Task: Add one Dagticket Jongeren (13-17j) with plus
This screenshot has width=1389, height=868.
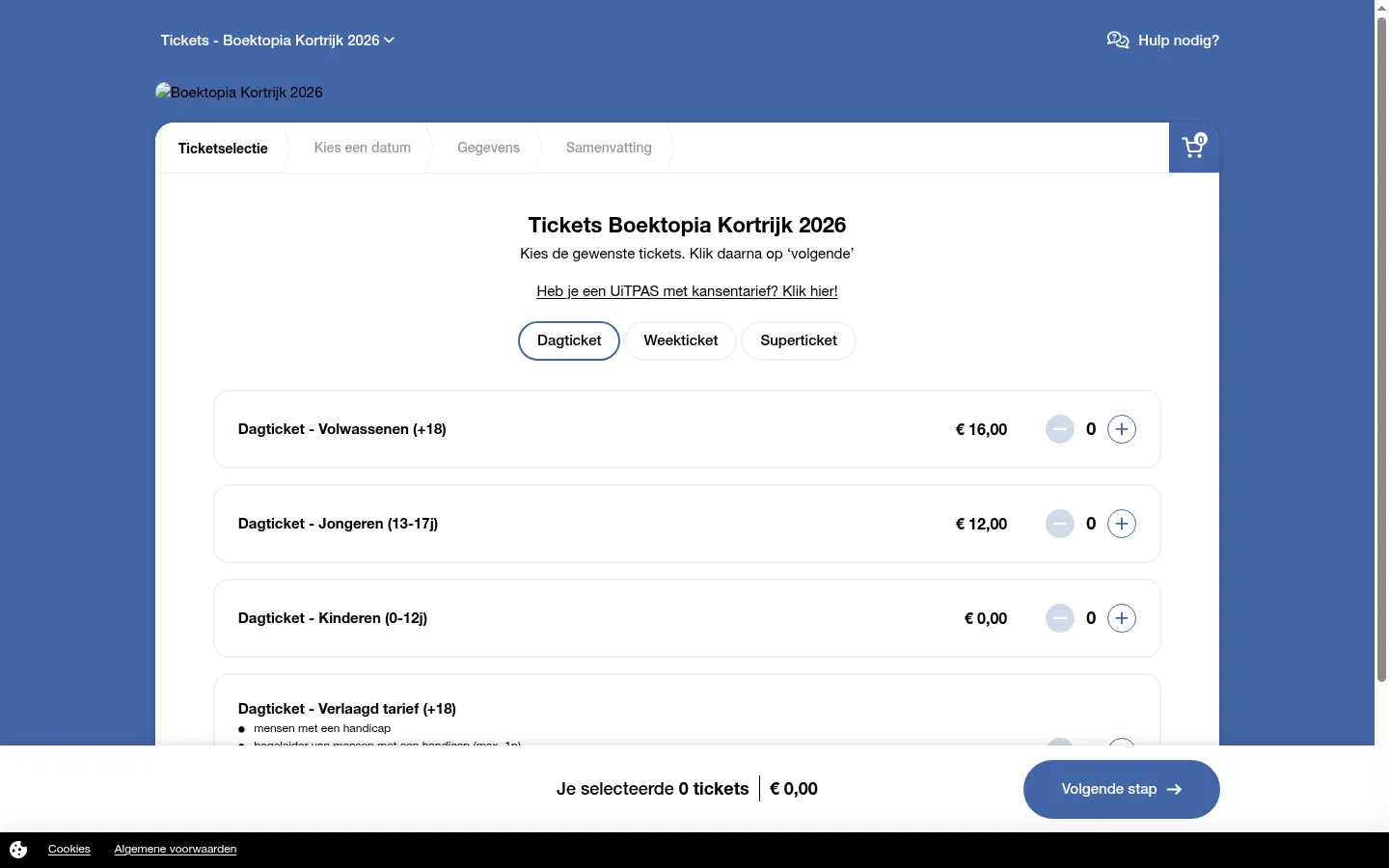Action: (x=1121, y=524)
